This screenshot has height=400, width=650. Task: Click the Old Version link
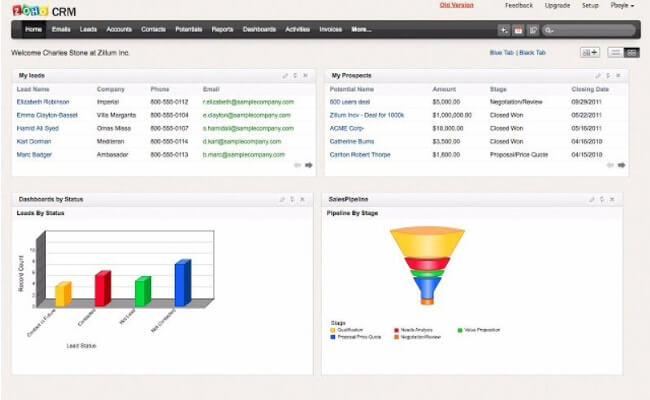pyautogui.click(x=456, y=5)
